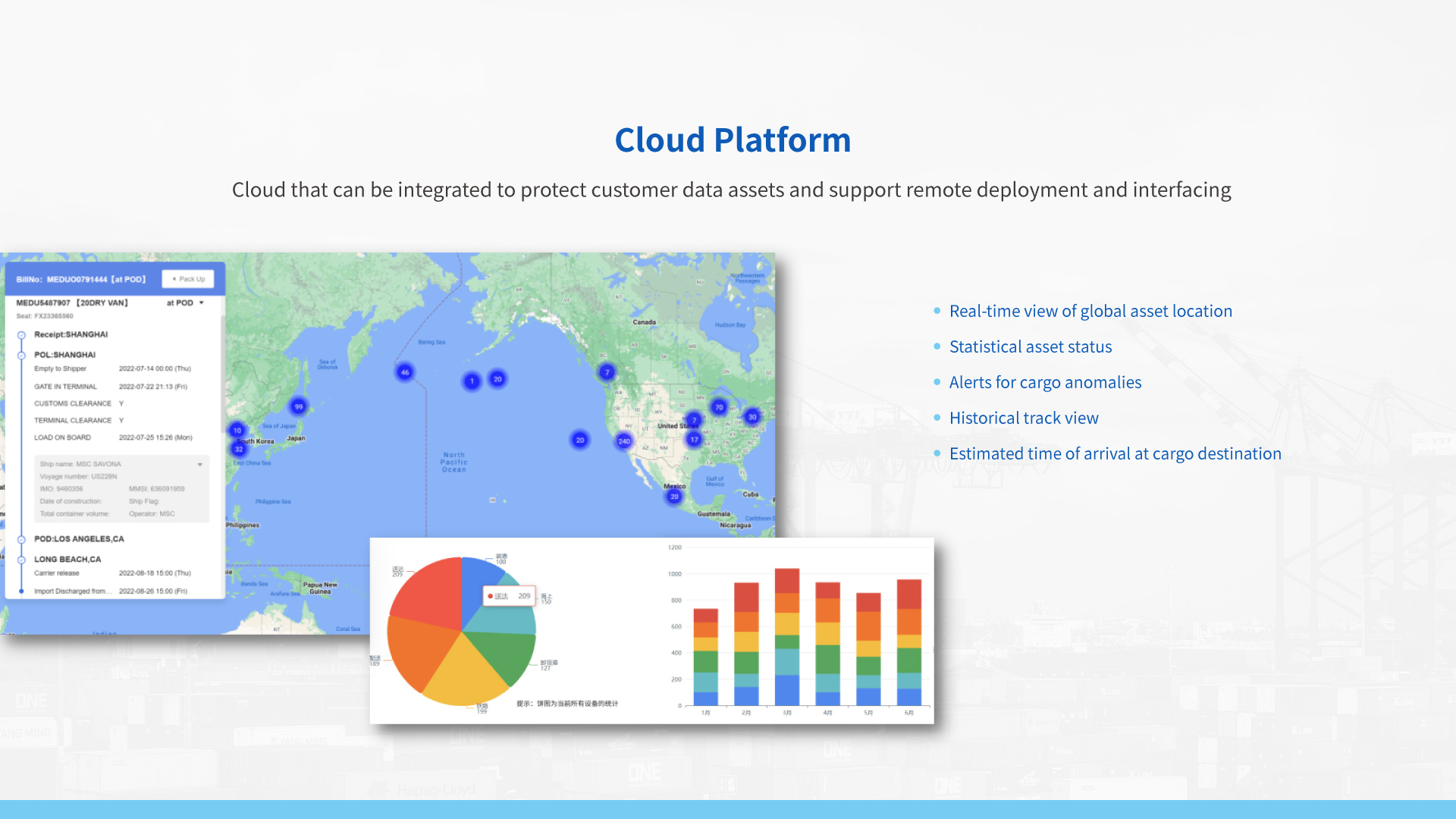The height and width of the screenshot is (819, 1456).
Task: Select the POL:SHANGHAI timeline node
Action: coord(21,355)
